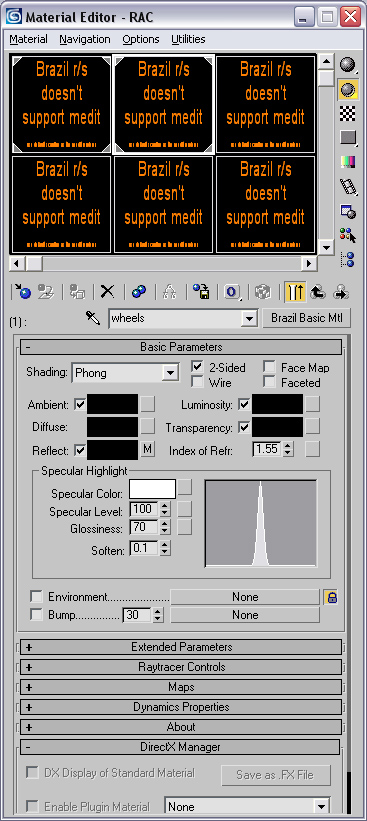Click the Environment None map button
Viewport: 367px width, 821px height.
click(x=245, y=597)
